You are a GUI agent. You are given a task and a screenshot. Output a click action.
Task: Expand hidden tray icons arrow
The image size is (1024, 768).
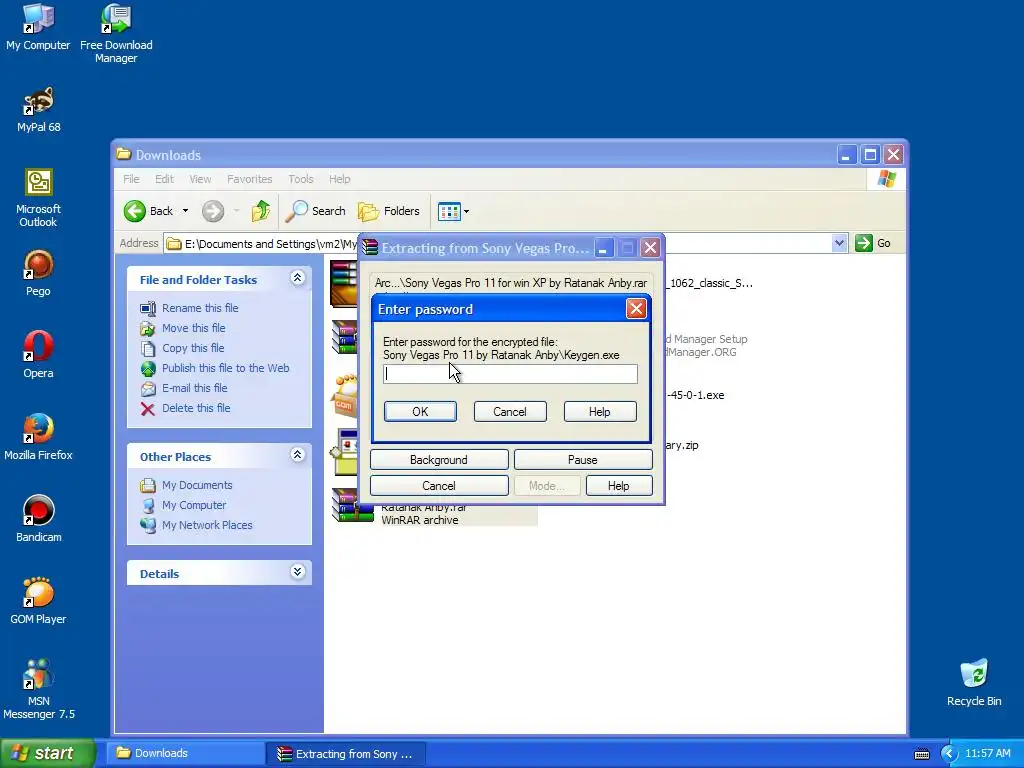949,754
